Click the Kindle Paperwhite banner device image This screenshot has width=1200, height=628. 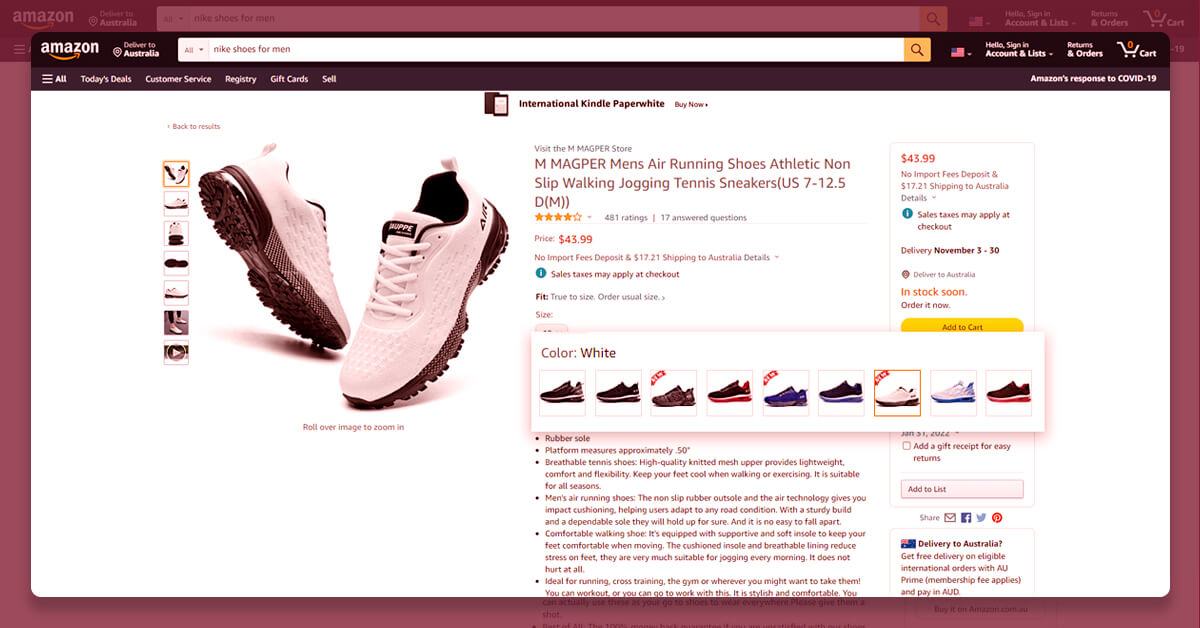point(497,104)
